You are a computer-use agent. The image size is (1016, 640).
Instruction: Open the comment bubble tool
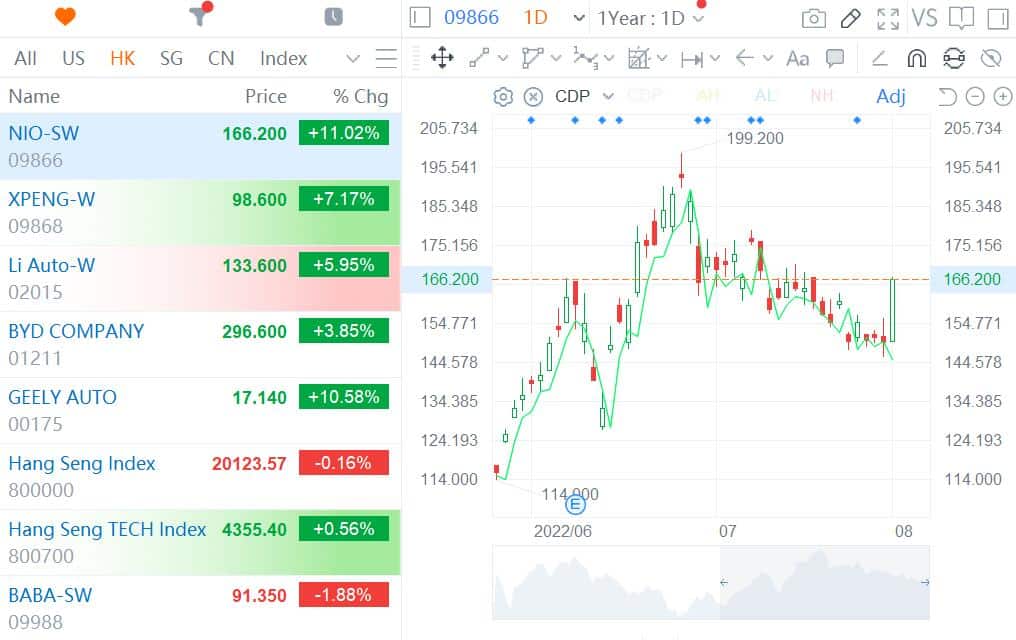click(835, 58)
